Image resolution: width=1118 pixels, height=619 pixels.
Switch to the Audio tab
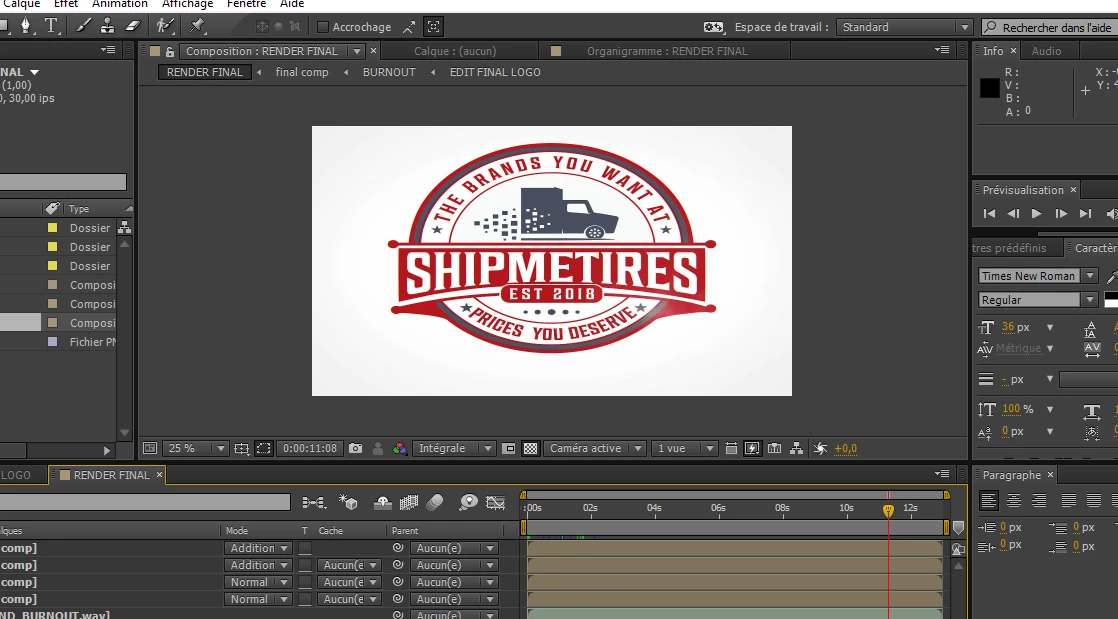(x=1046, y=51)
